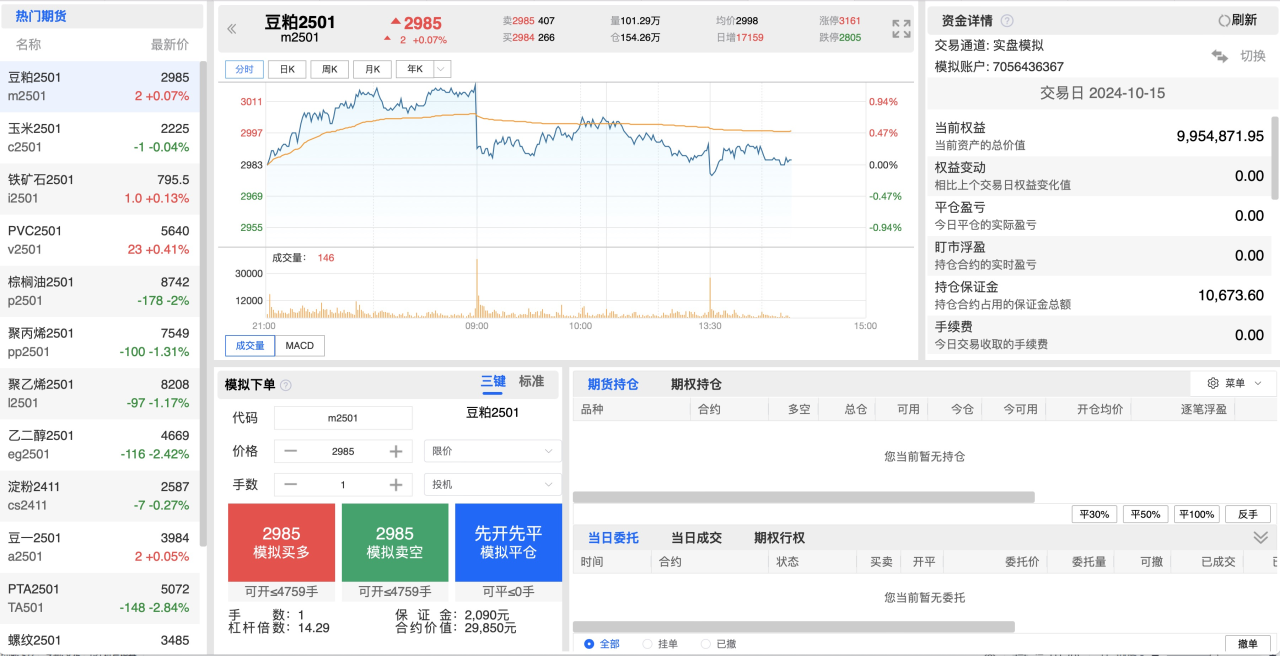
Task: Show 成交量 indicator
Action: (250, 346)
